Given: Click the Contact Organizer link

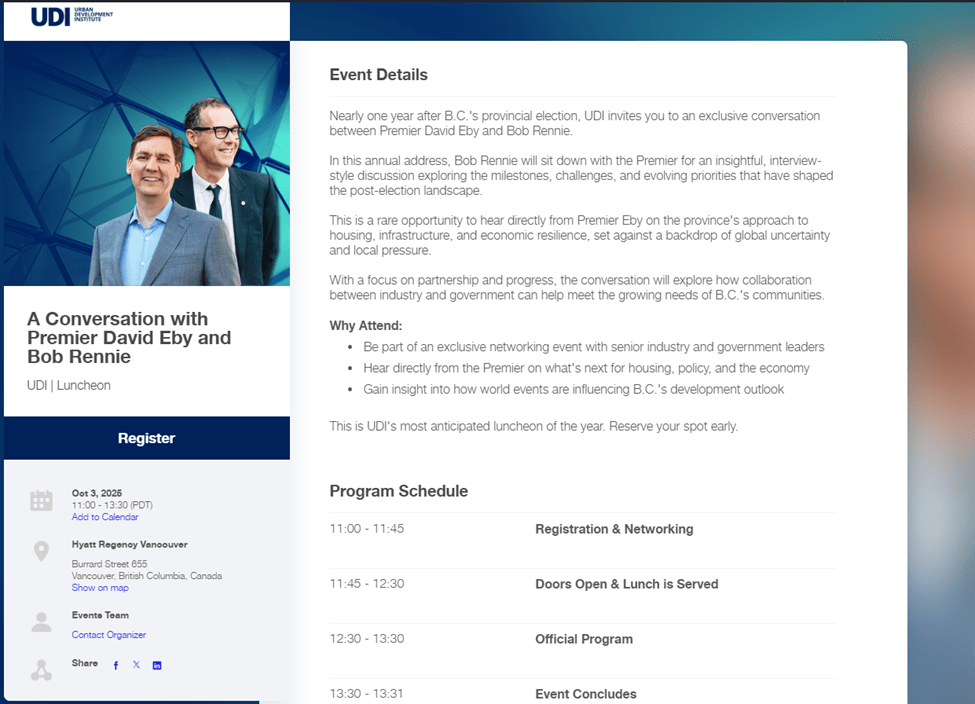Looking at the screenshot, I should coord(109,635).
